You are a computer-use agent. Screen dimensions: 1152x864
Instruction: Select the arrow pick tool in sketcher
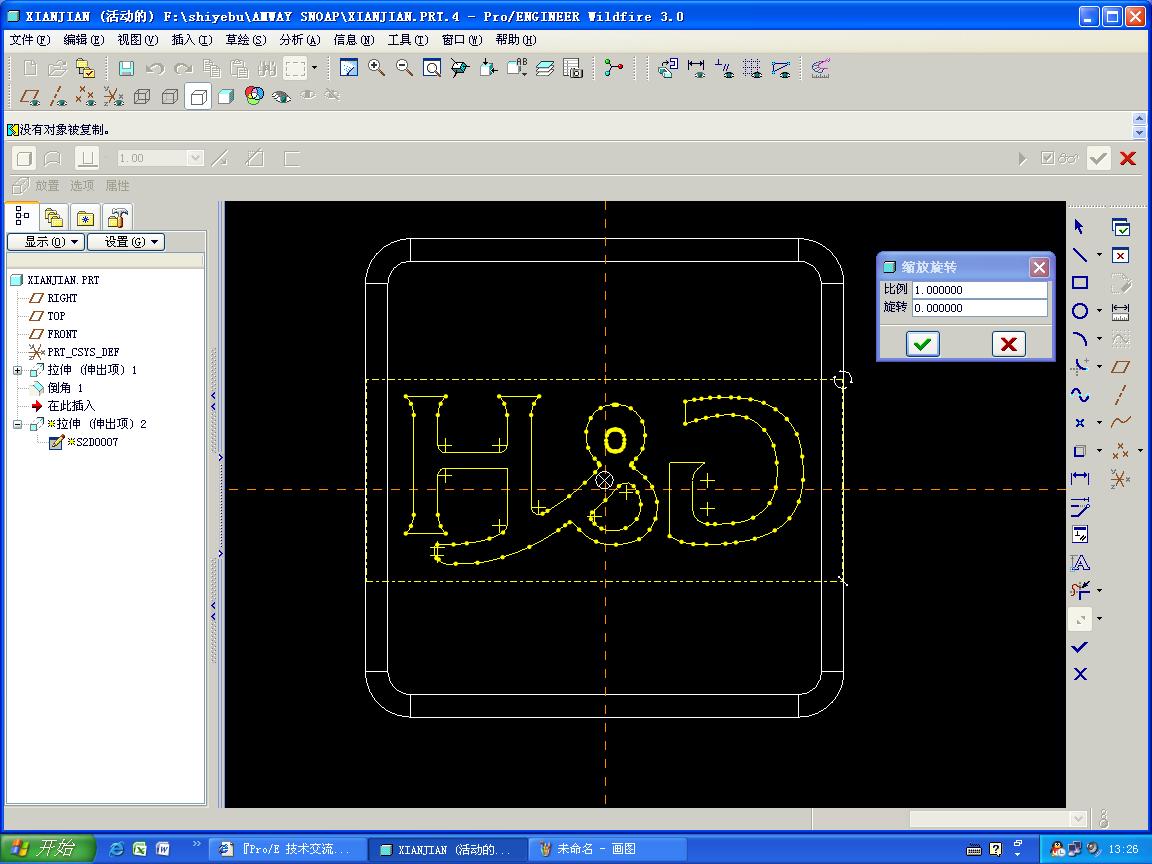[x=1079, y=227]
